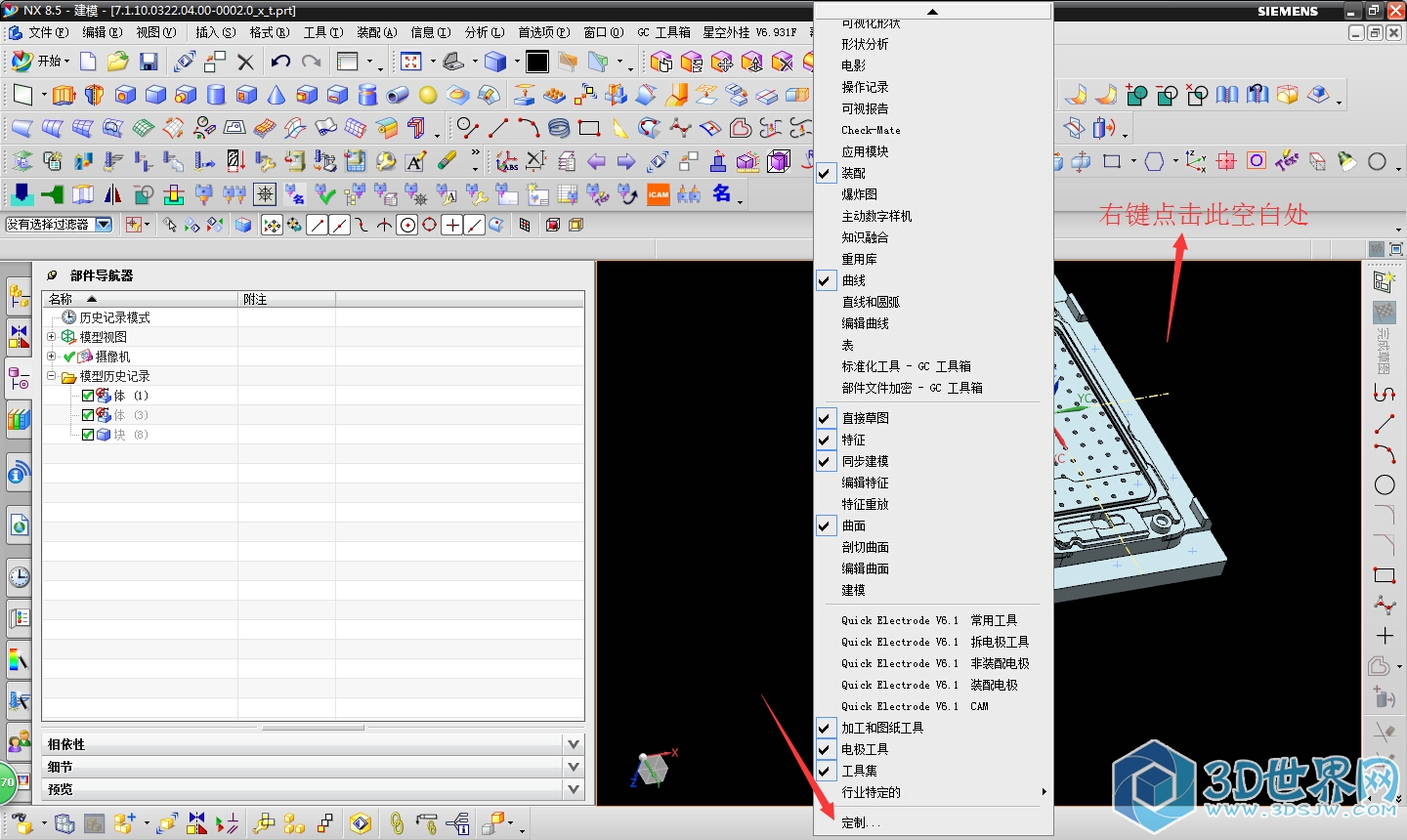
Task: Toggle the arc center snap point button
Action: 406,226
